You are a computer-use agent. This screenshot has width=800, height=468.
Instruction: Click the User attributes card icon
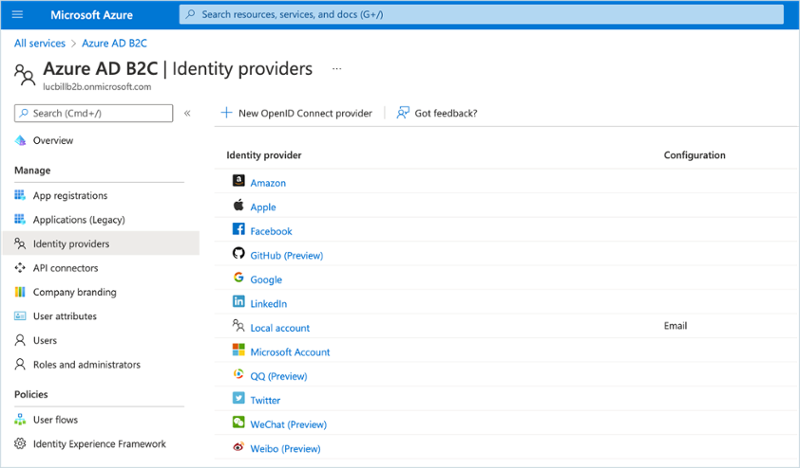click(20, 316)
